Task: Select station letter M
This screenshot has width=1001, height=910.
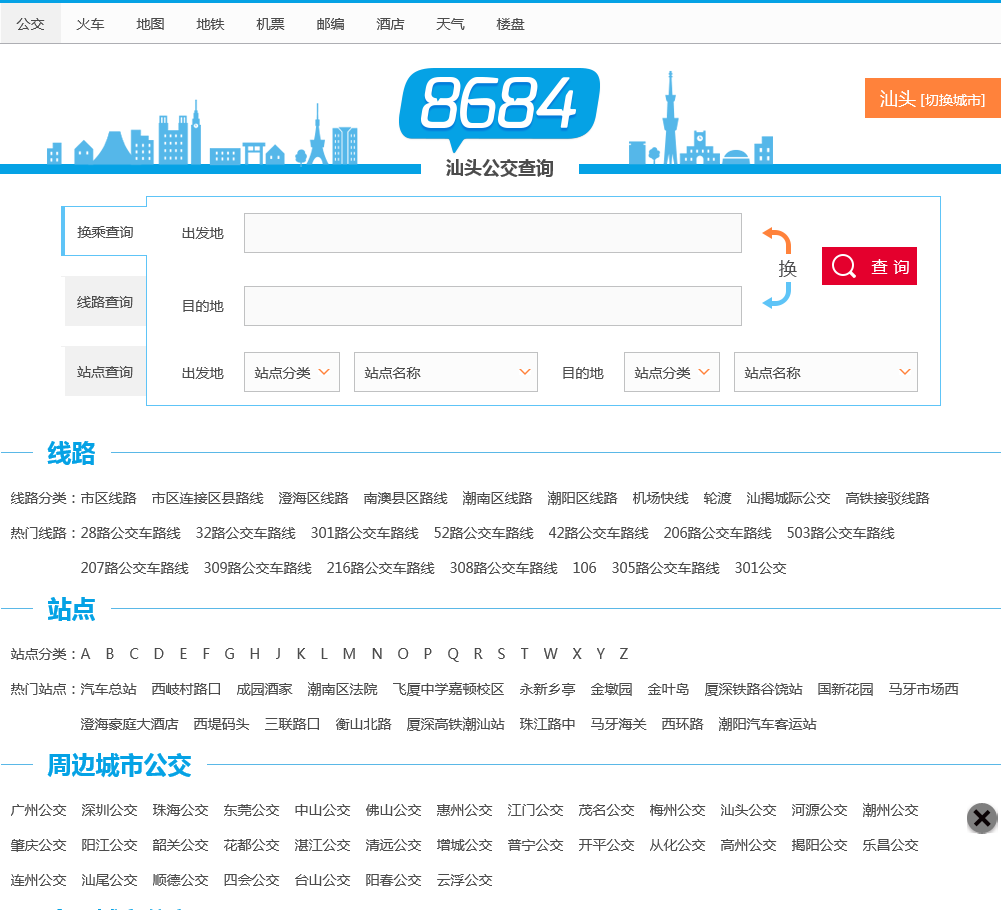Action: [349, 654]
